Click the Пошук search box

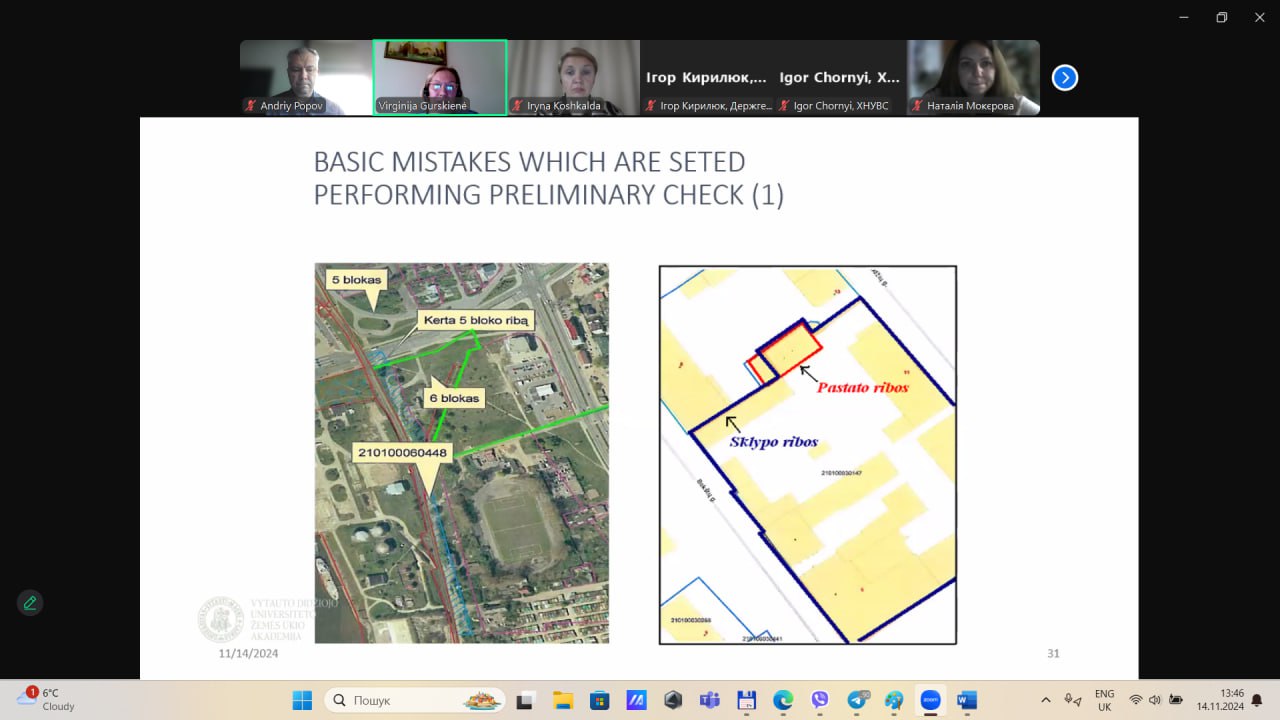(415, 700)
